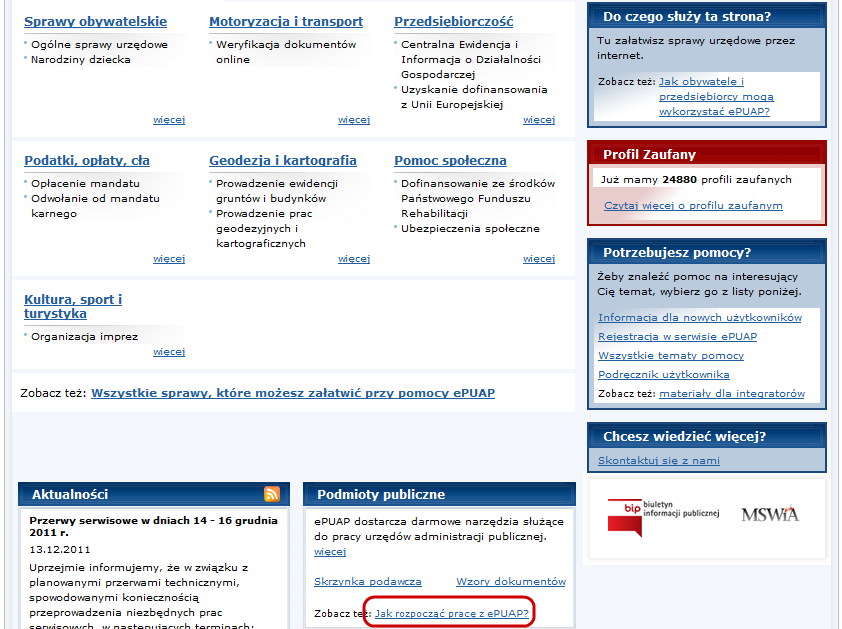
Task: Open the Przedsiębiorczość category
Action: coord(454,21)
